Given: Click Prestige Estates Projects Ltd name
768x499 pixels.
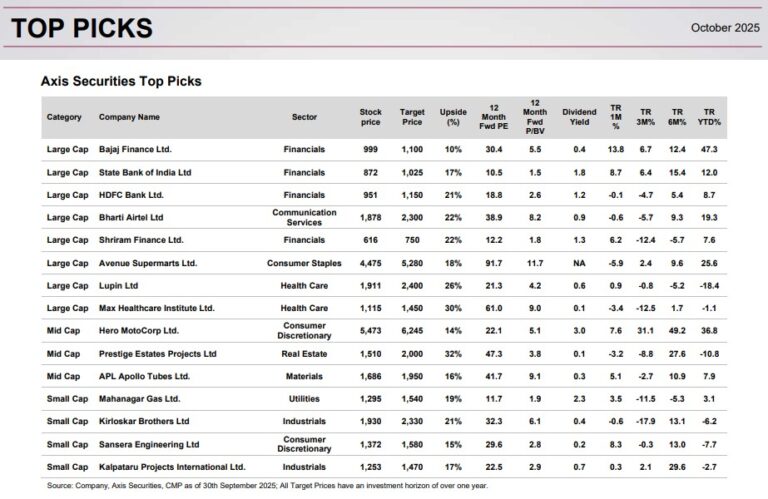Looking at the screenshot, I should click(158, 354).
